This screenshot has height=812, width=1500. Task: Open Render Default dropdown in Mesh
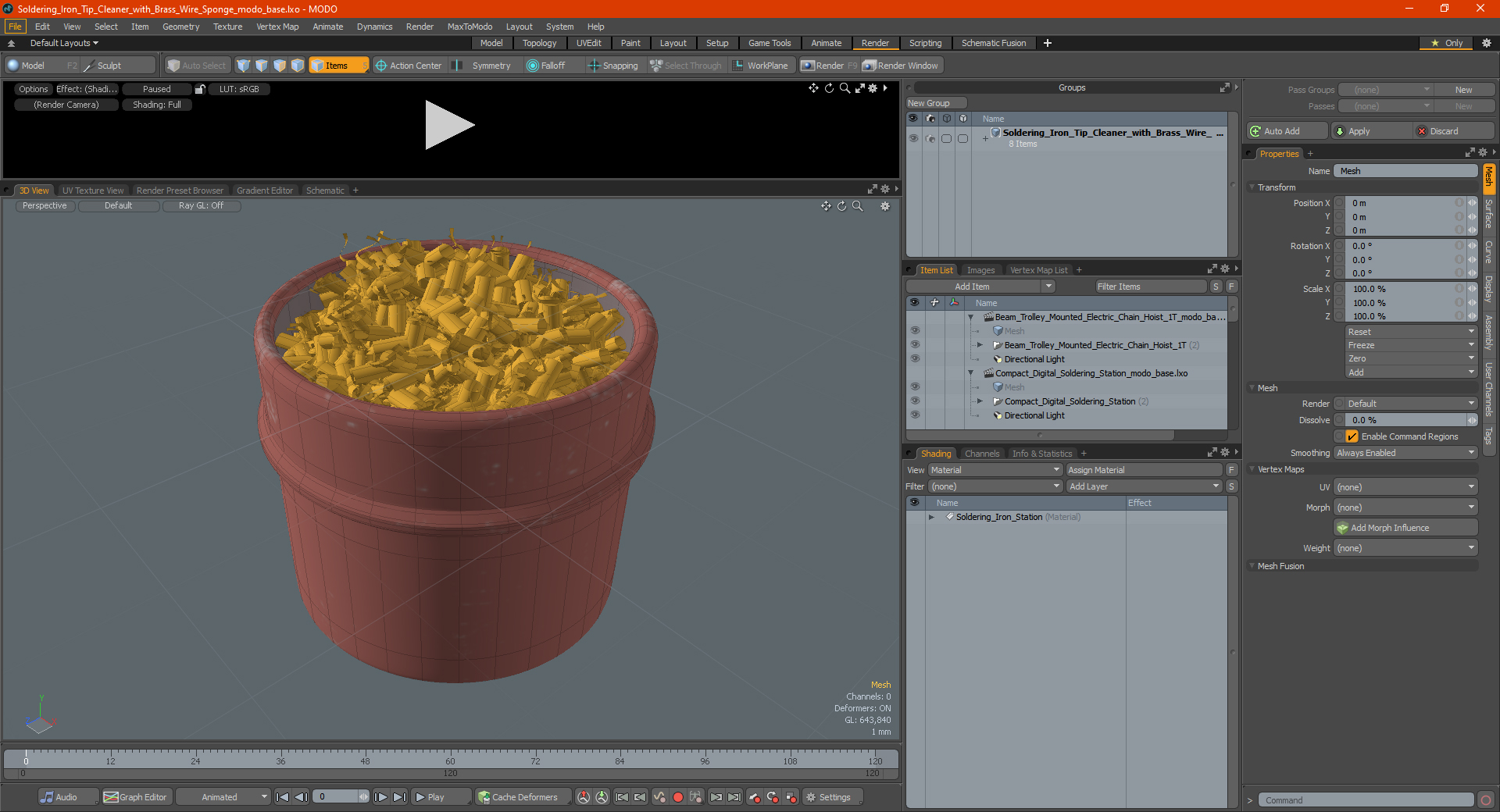(1411, 404)
